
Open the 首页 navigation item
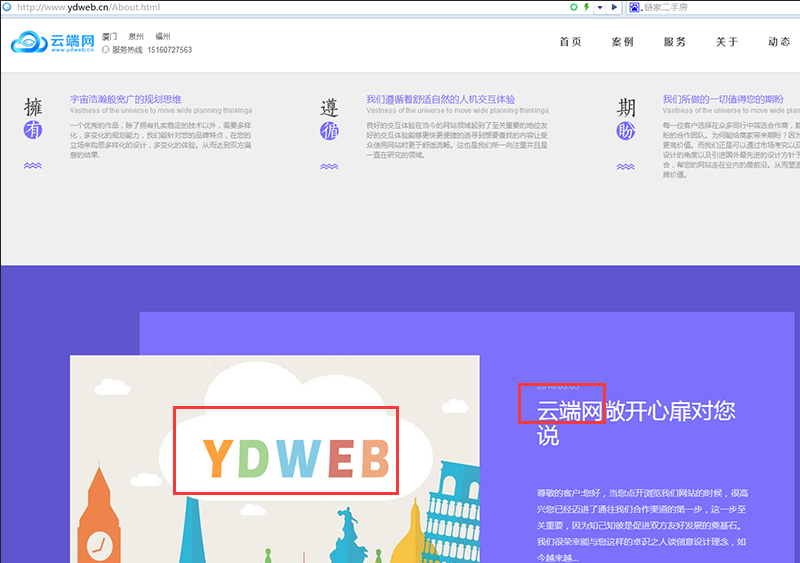[x=570, y=42]
